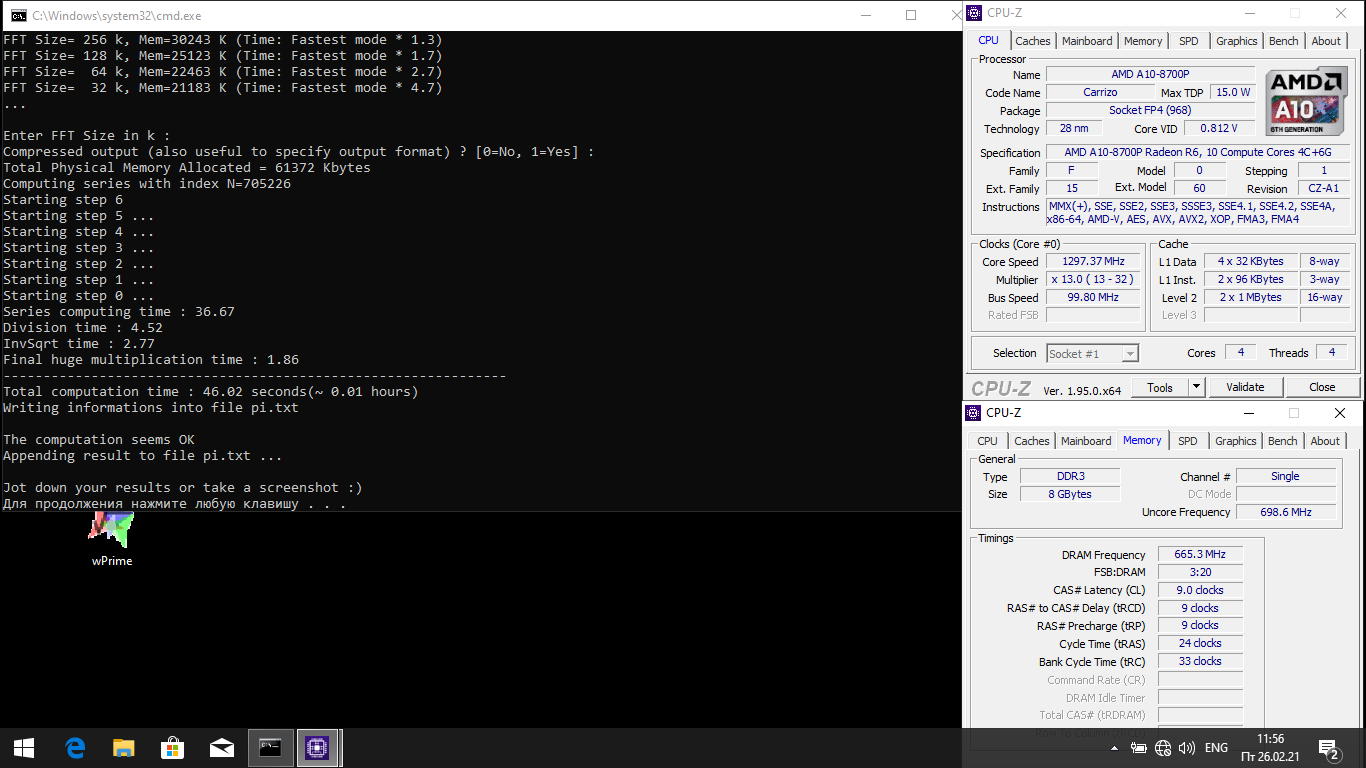Open the Mainboard tab in lower CPU-Z

[1086, 441]
